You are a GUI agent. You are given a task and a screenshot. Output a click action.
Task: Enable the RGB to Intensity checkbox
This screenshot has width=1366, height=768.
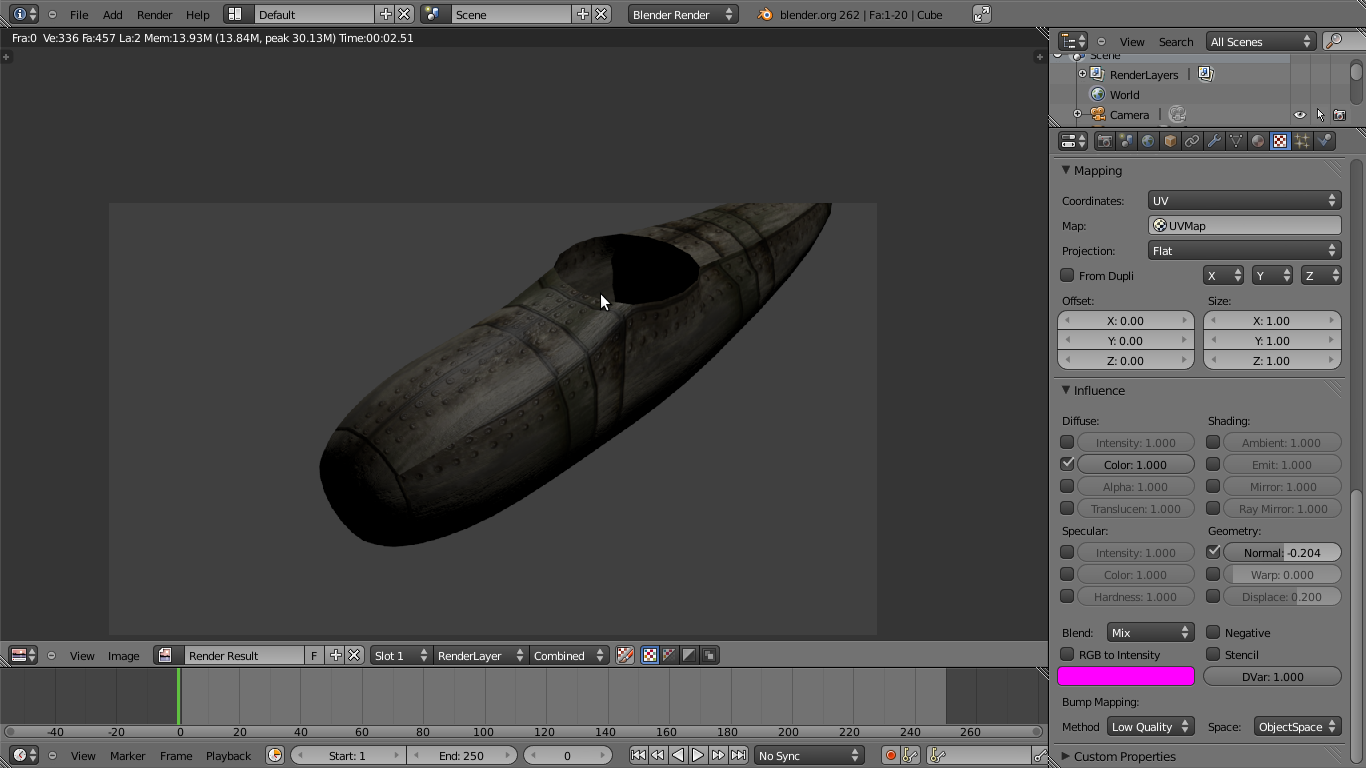[1067, 654]
